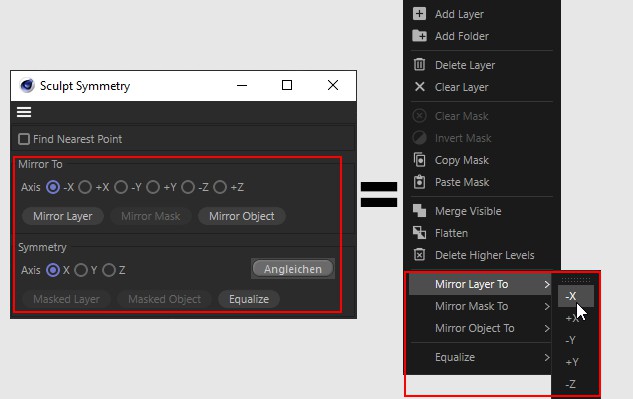Viewport: 633px width, 399px height.
Task: Select the +X Mirror To axis radio
Action: pos(85,187)
